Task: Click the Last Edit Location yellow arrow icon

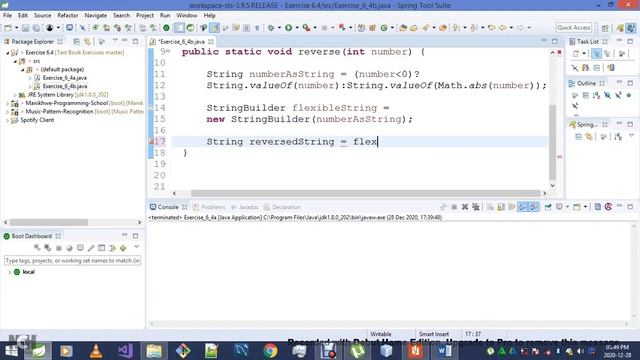Action: [x=492, y=28]
